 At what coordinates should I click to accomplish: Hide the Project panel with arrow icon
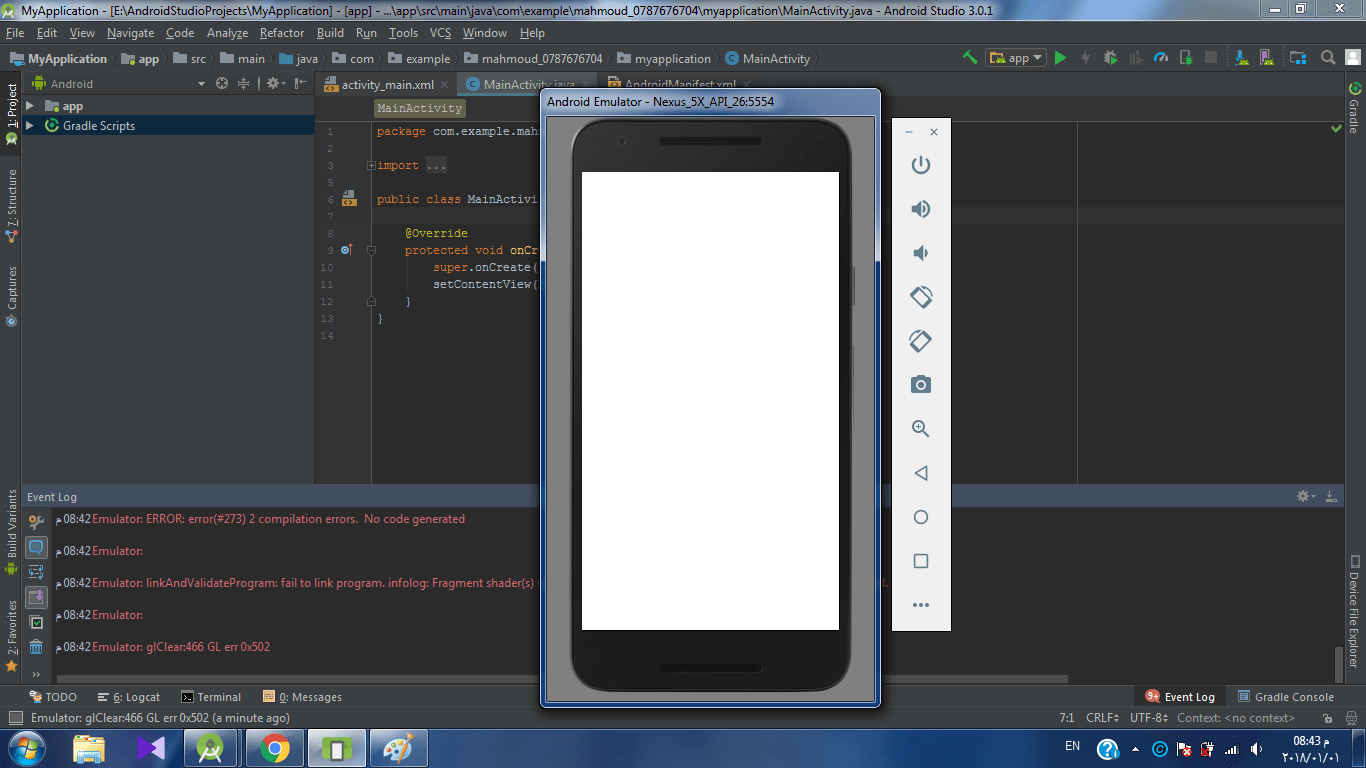click(299, 84)
